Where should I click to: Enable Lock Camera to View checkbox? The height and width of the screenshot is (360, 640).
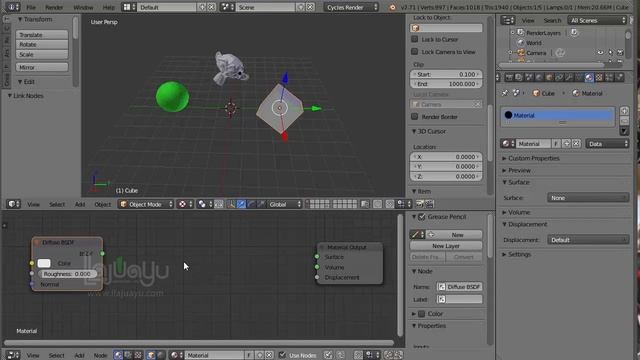(415, 52)
